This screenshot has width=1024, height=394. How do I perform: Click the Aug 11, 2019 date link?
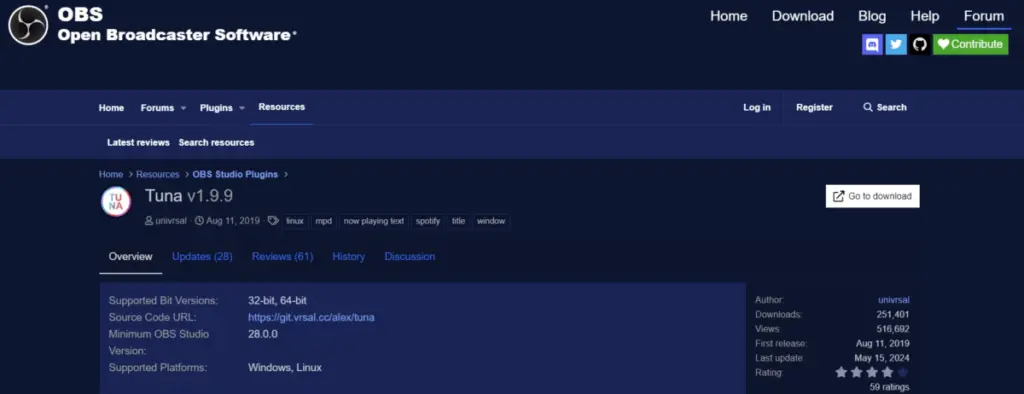[x=233, y=221]
